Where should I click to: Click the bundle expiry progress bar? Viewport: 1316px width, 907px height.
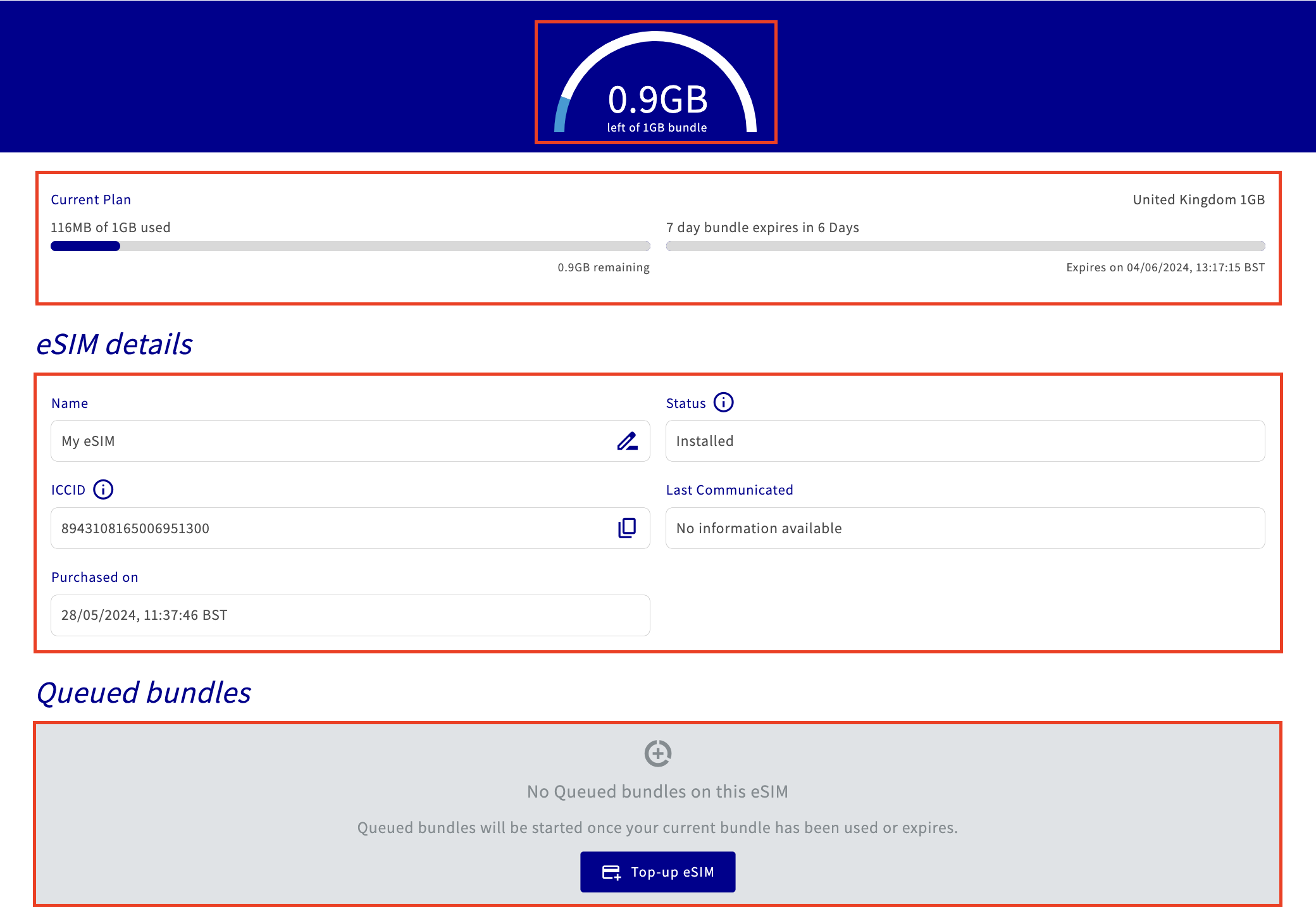pos(964,246)
